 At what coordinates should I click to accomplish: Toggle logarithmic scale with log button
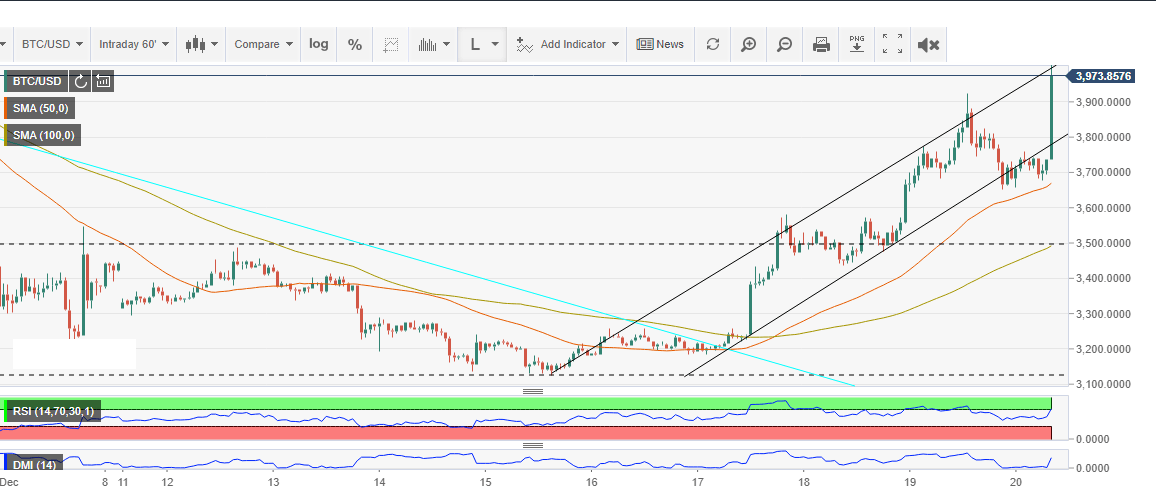coord(318,44)
